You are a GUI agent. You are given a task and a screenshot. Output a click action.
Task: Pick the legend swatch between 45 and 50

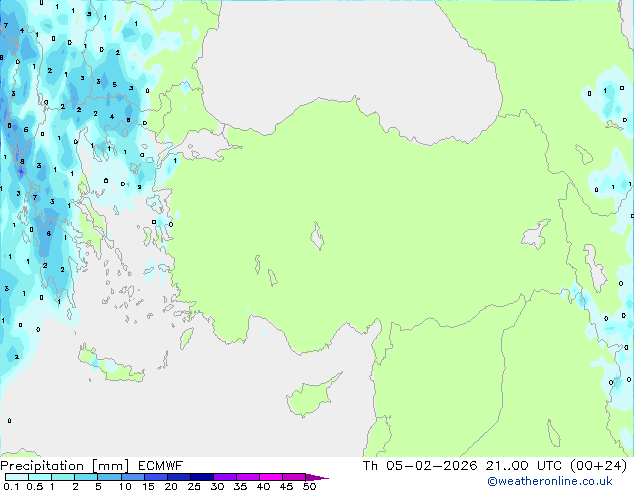click(x=294, y=478)
